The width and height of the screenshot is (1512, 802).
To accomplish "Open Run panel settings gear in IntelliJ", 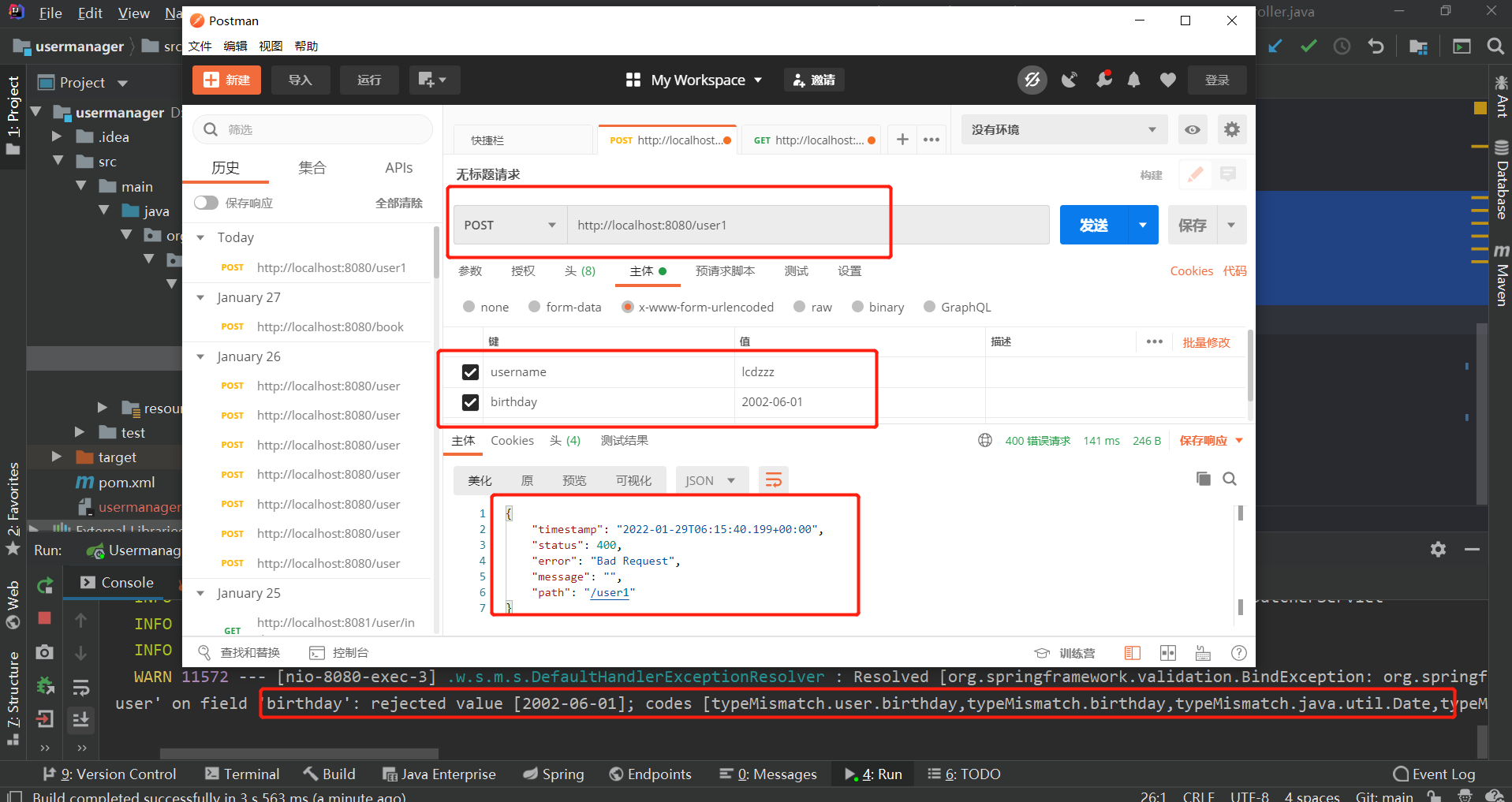I will click(x=1438, y=549).
